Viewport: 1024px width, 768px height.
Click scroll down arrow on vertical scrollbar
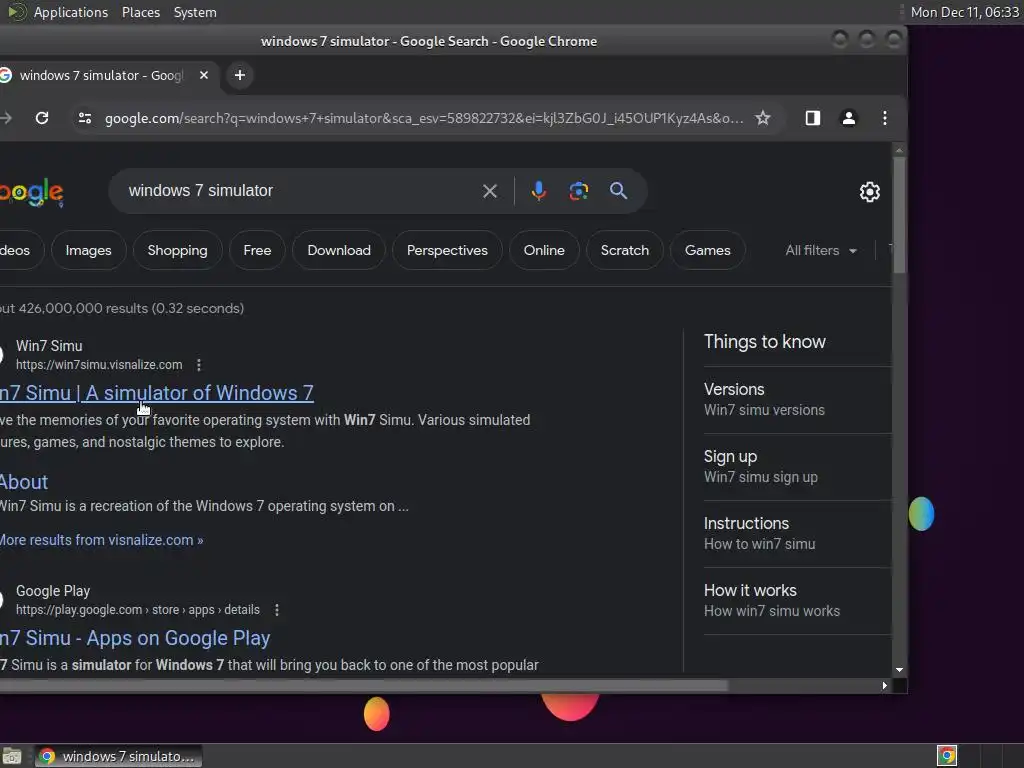[899, 669]
